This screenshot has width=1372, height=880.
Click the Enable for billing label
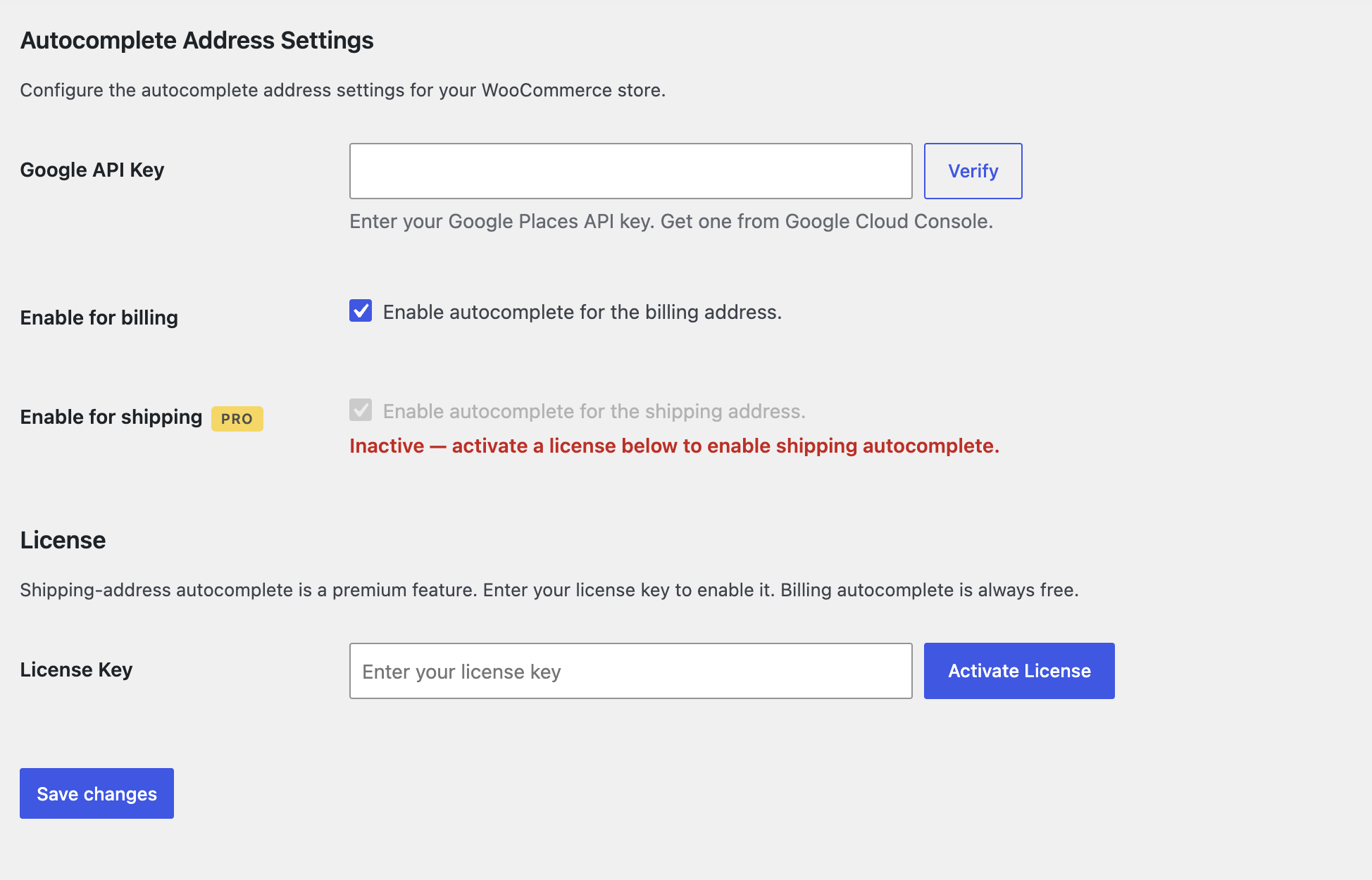coord(99,318)
